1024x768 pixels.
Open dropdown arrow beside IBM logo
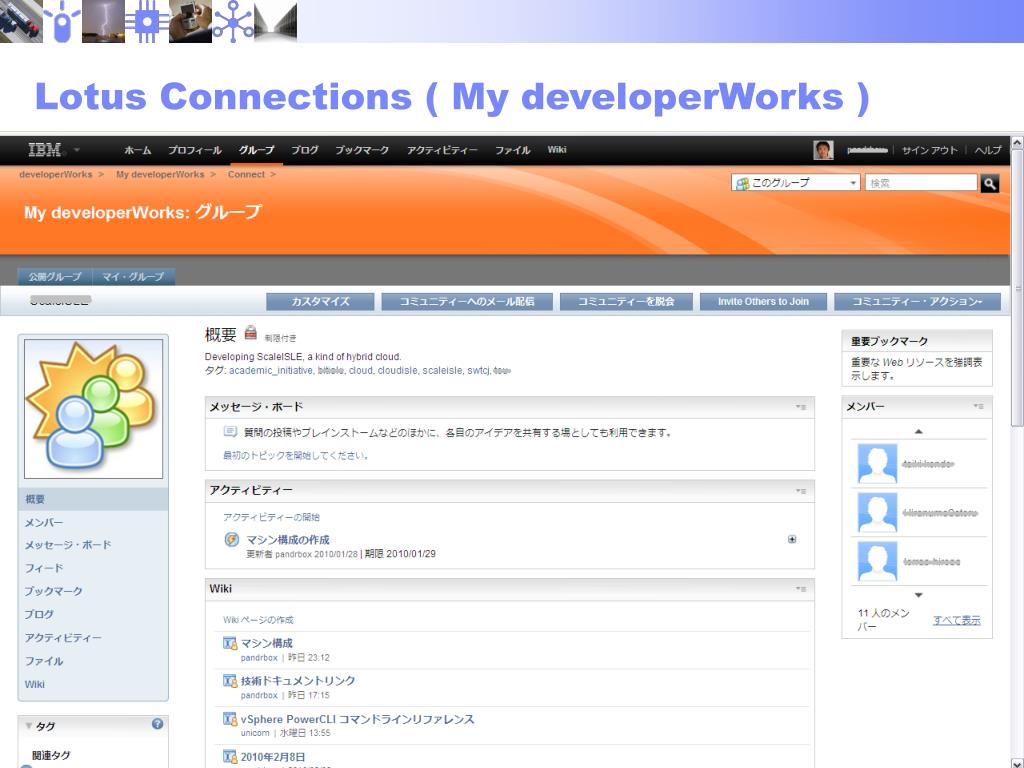click(76, 150)
